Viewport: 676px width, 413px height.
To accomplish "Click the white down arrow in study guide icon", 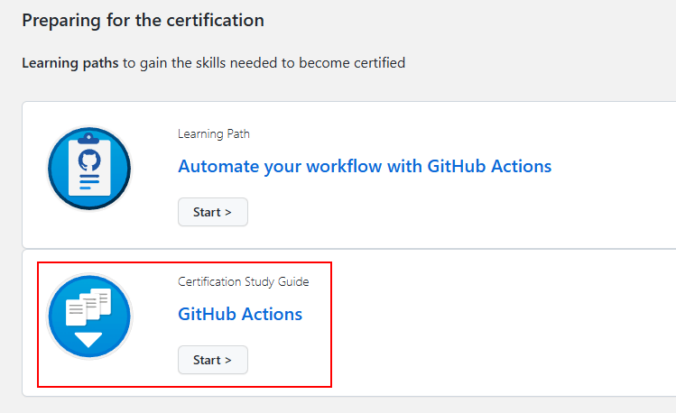I will point(88,340).
